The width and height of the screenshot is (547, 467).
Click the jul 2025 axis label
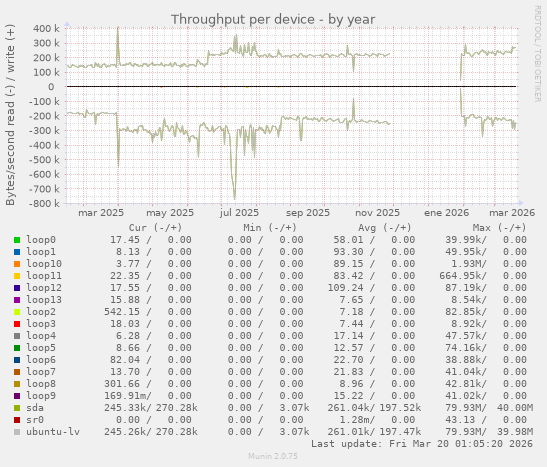(x=239, y=213)
